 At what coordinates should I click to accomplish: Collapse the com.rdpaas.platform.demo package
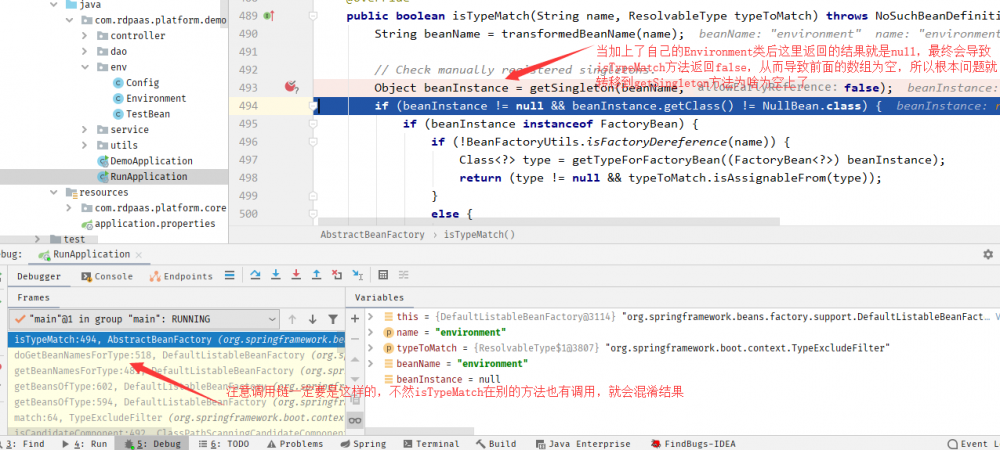70,20
